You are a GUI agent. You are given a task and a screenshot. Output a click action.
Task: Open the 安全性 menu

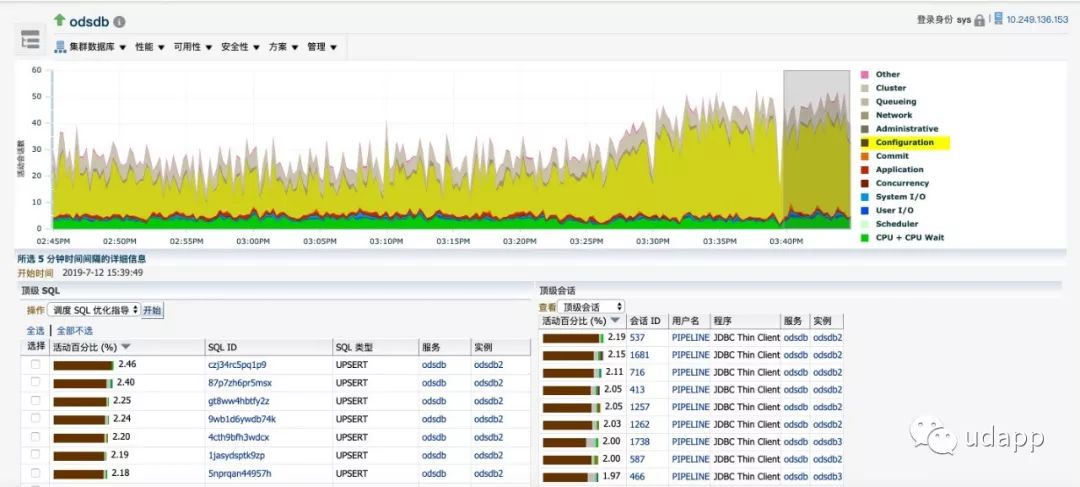click(240, 47)
